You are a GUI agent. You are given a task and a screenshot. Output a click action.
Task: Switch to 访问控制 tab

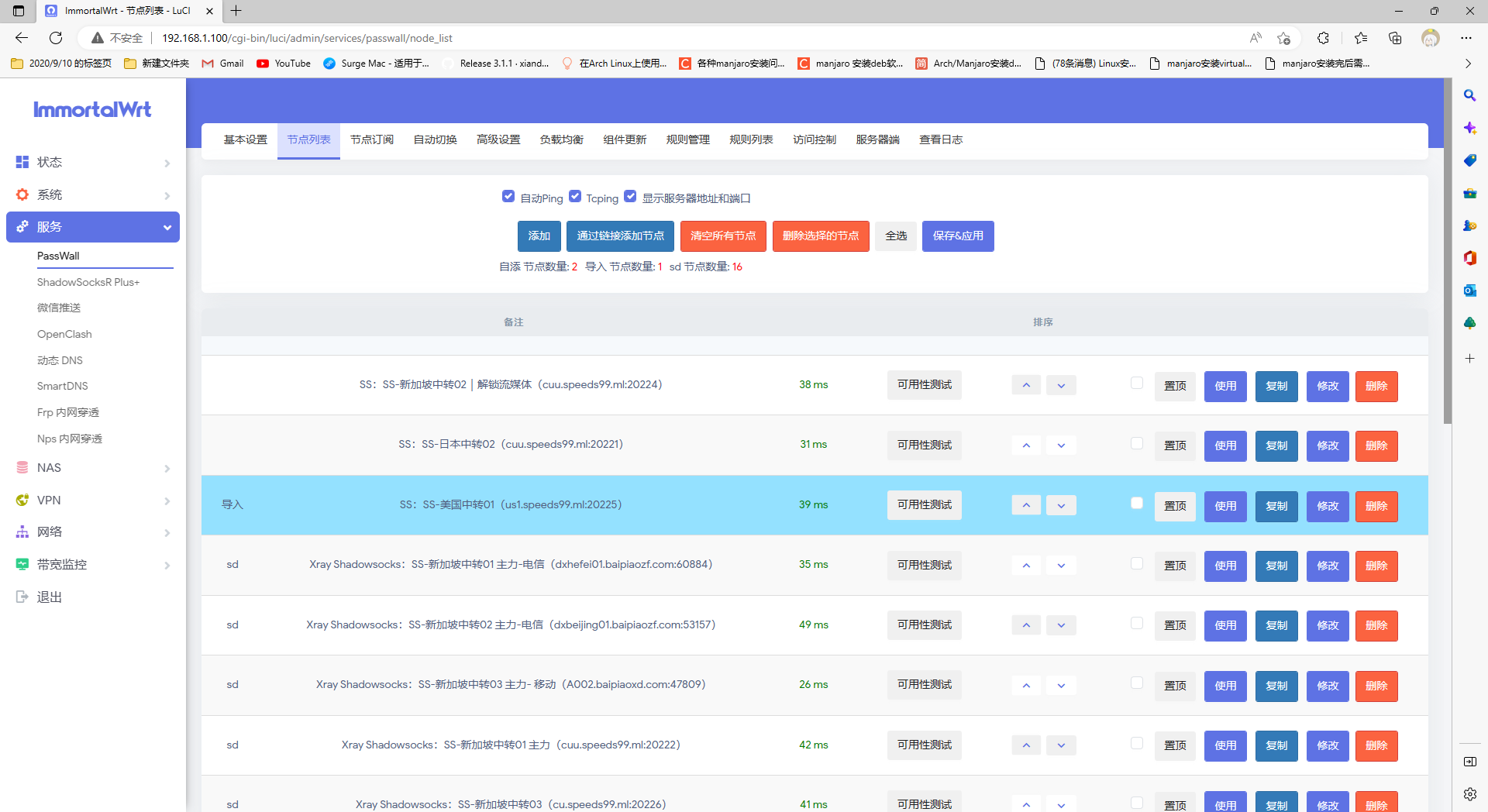[815, 140]
